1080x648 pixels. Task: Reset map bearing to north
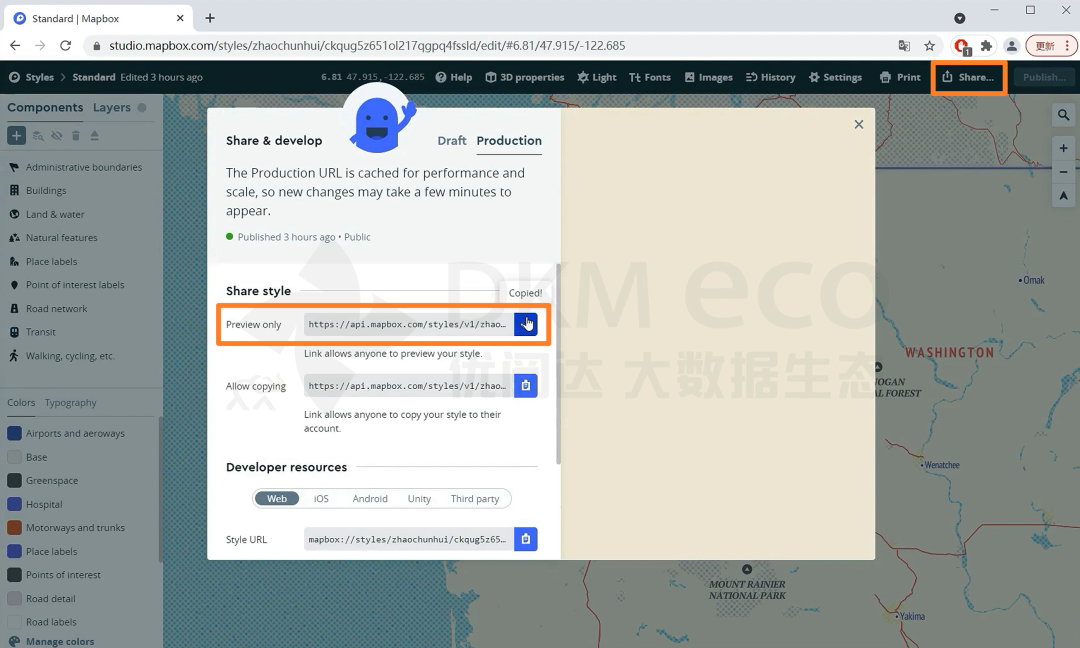[1063, 196]
